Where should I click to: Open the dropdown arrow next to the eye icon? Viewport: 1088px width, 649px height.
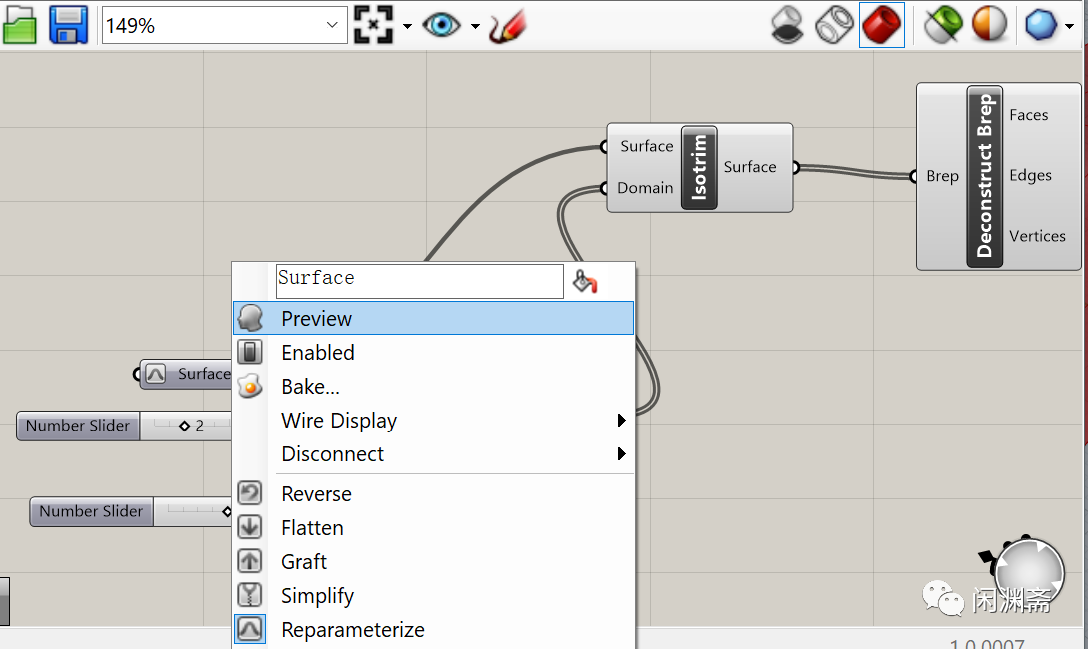475,26
